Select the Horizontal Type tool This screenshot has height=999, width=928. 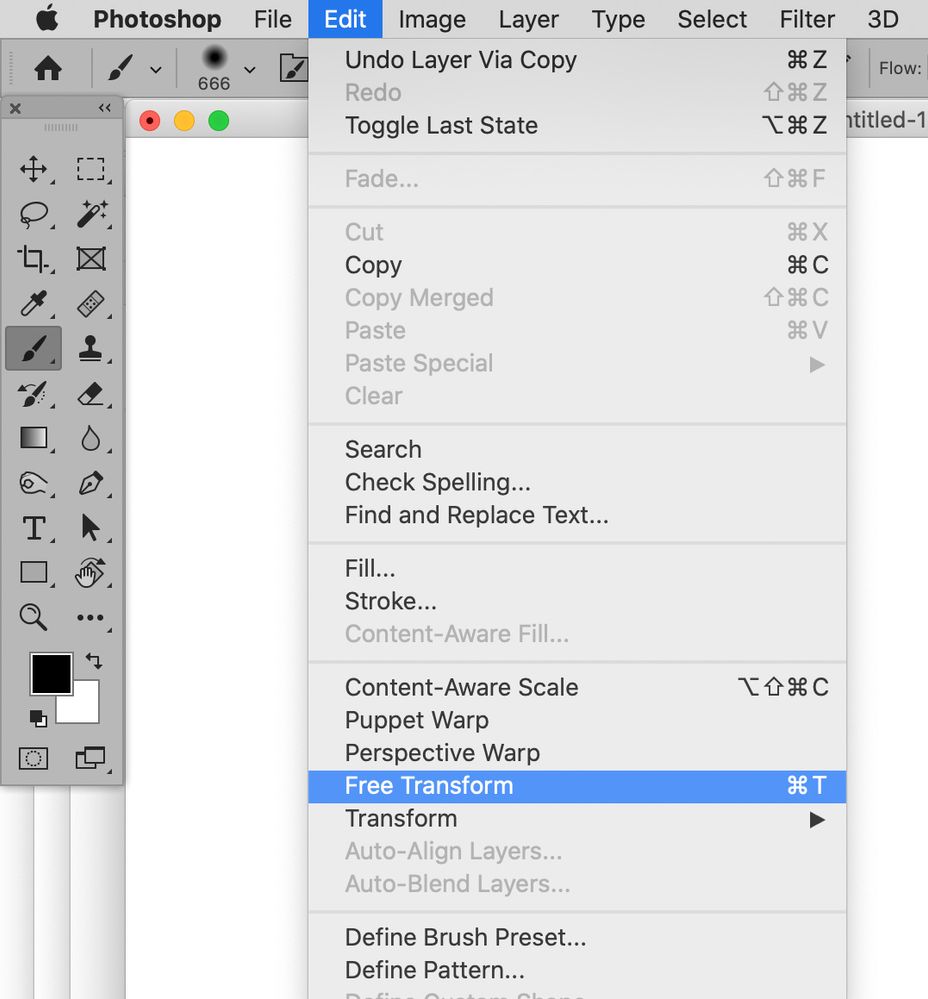tap(33, 527)
